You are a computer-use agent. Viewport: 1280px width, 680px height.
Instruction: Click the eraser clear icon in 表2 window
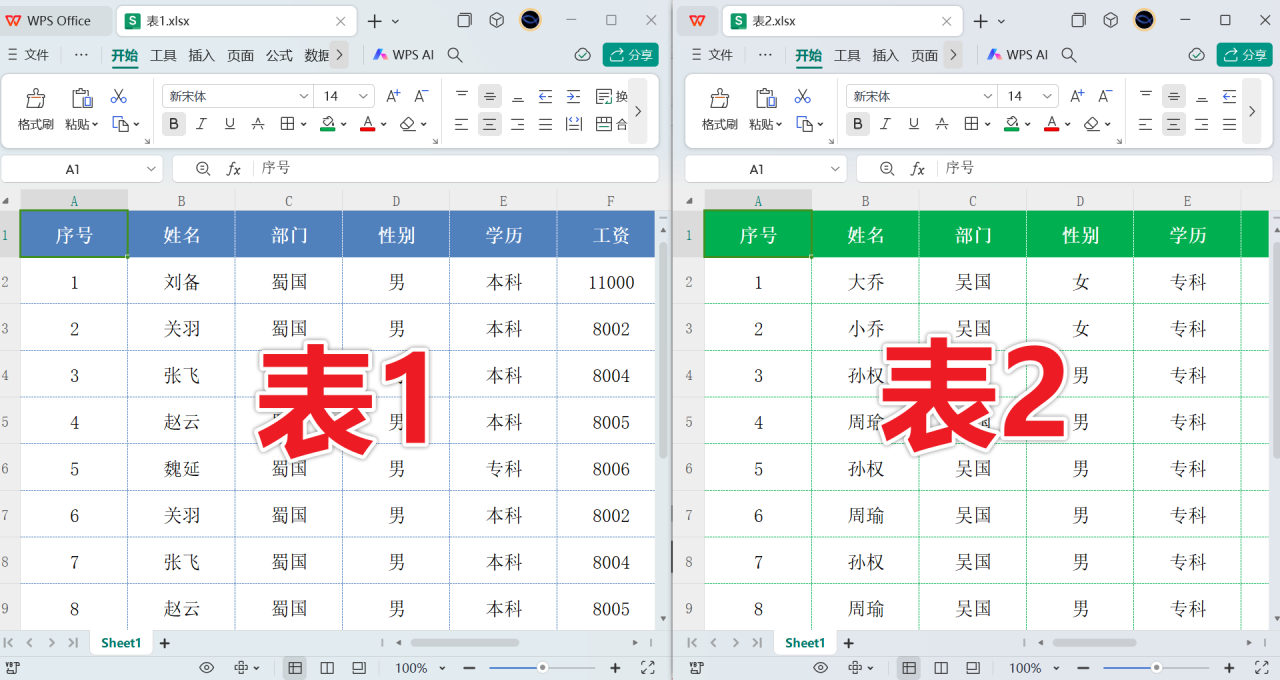[x=1091, y=124]
